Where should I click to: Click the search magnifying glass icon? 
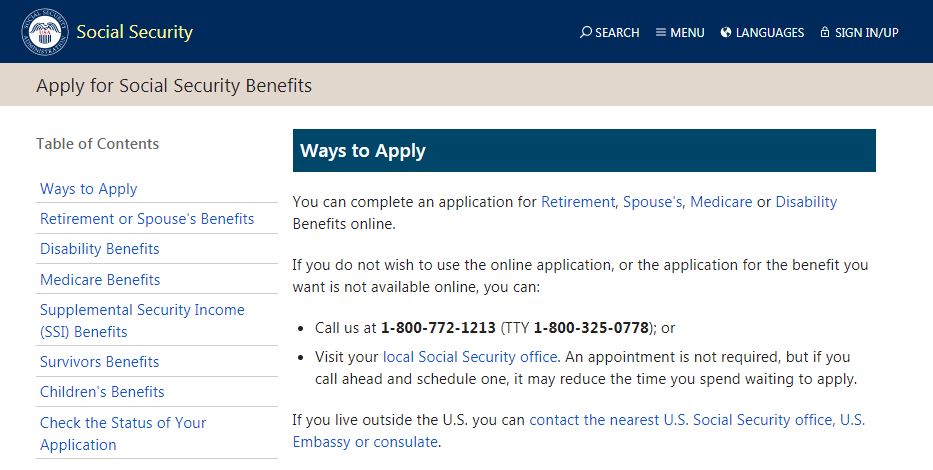click(x=586, y=32)
